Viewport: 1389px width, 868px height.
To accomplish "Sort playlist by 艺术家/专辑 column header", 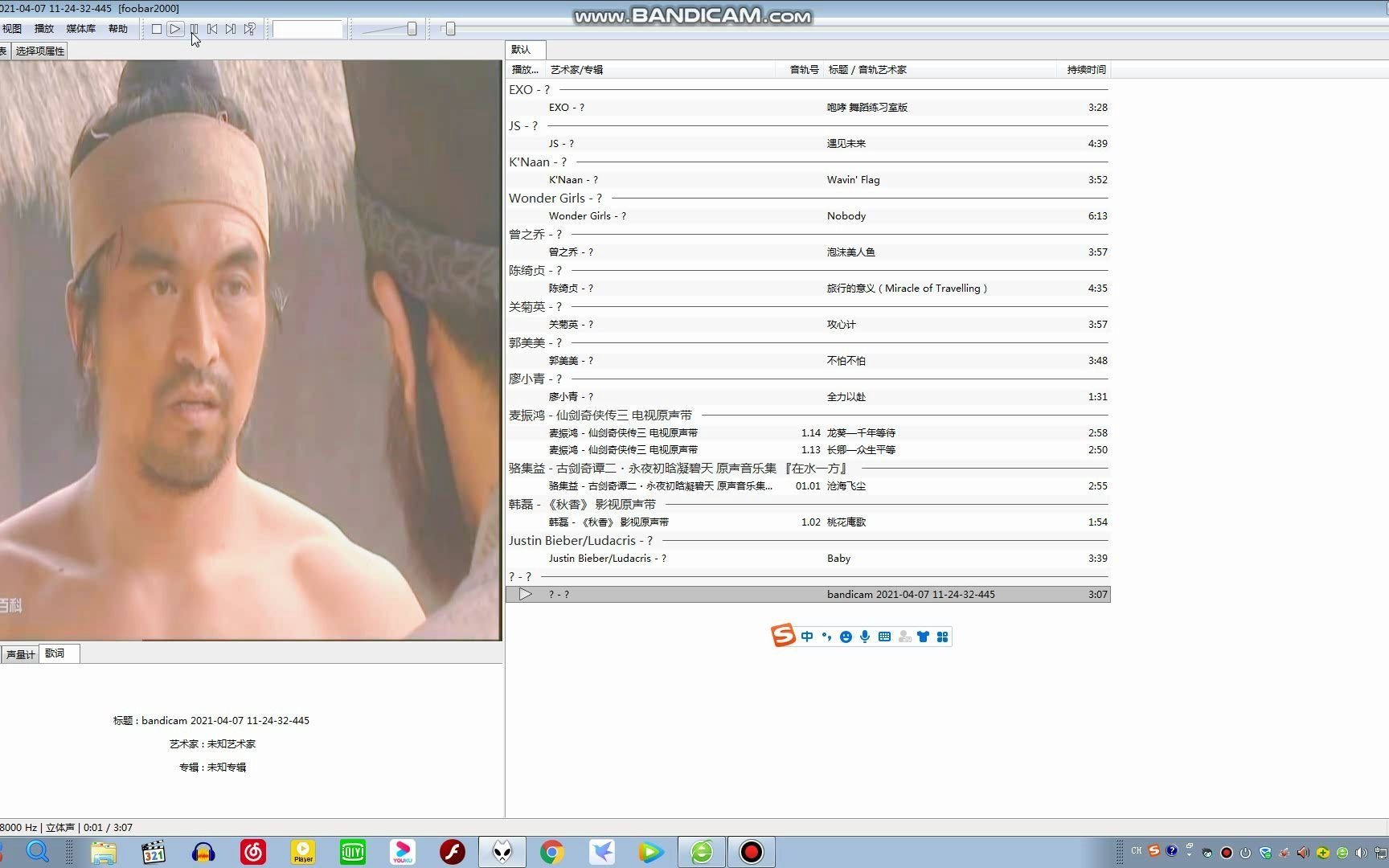I will [660, 70].
